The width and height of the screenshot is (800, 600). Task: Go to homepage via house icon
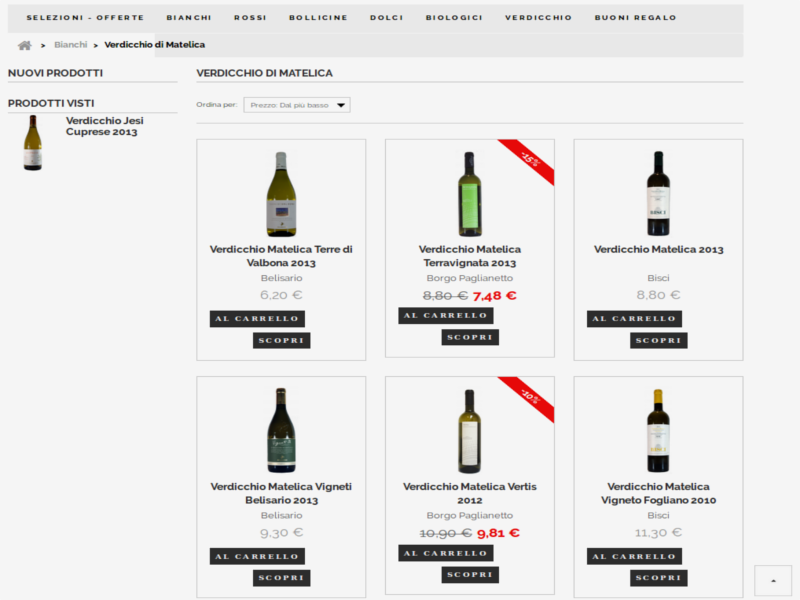(24, 45)
